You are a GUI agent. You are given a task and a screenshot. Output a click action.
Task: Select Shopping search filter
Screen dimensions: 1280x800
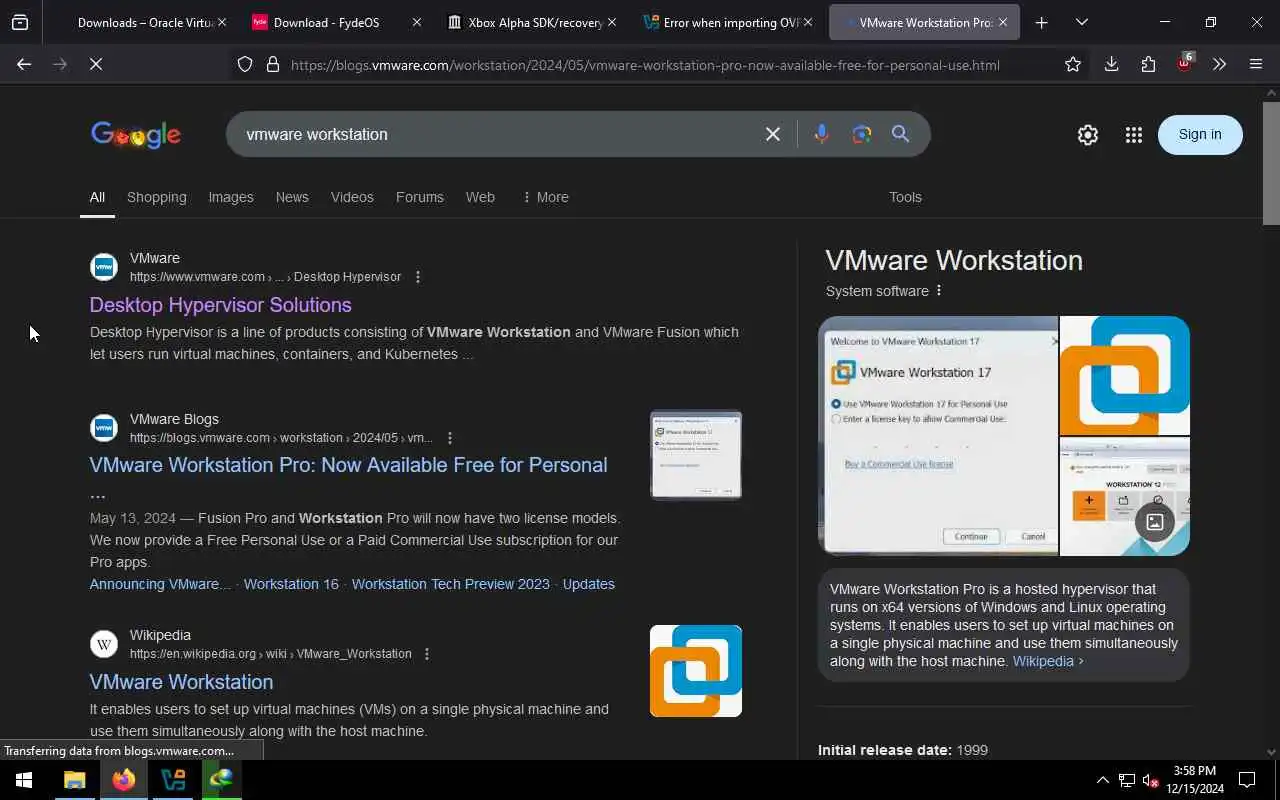(156, 197)
